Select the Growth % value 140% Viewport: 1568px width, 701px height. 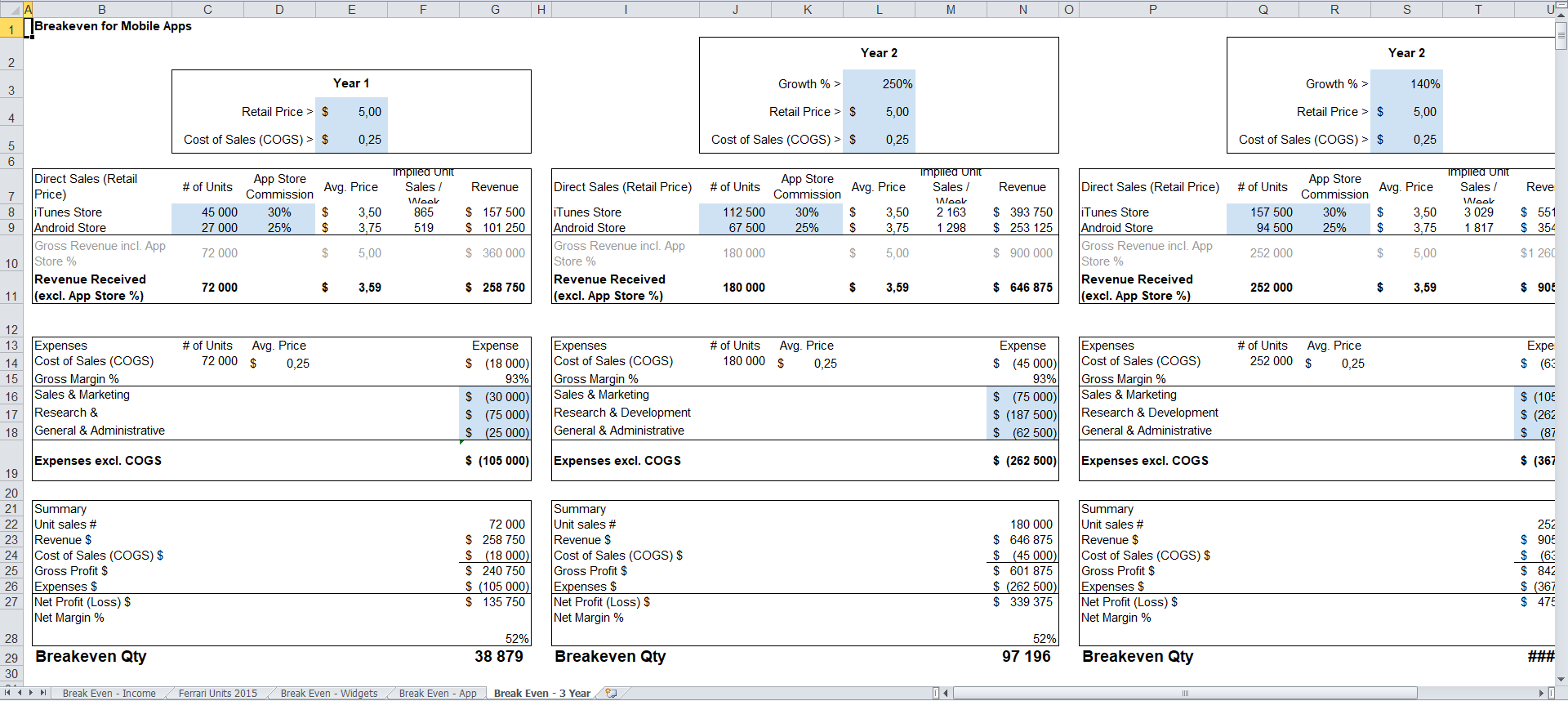1406,84
